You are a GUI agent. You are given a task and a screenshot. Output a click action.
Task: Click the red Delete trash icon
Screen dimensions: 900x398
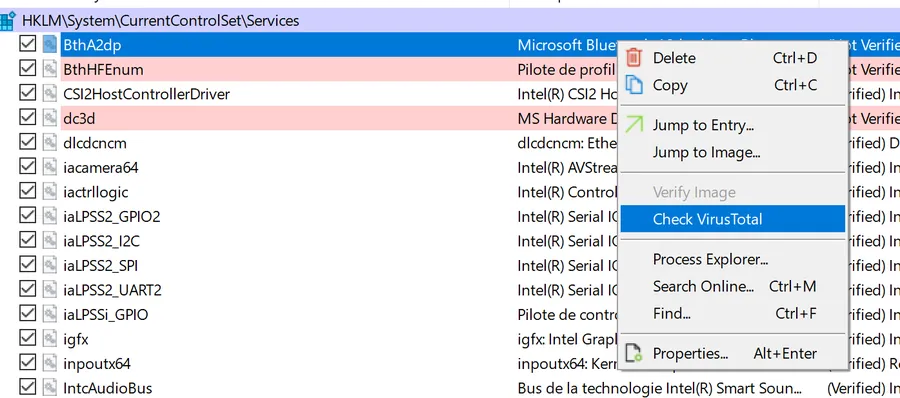click(634, 57)
